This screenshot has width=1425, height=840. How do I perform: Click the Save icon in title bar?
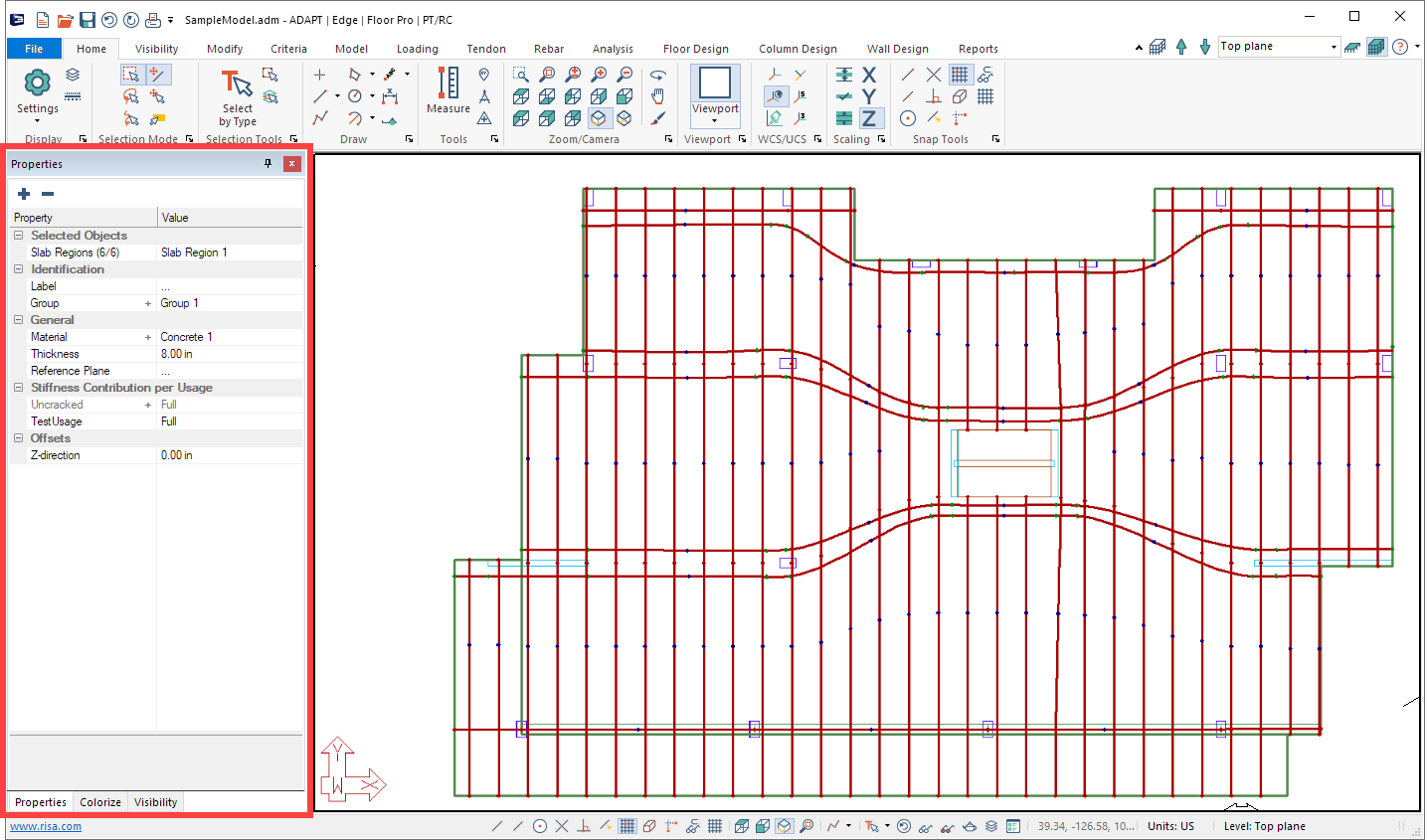[88, 20]
